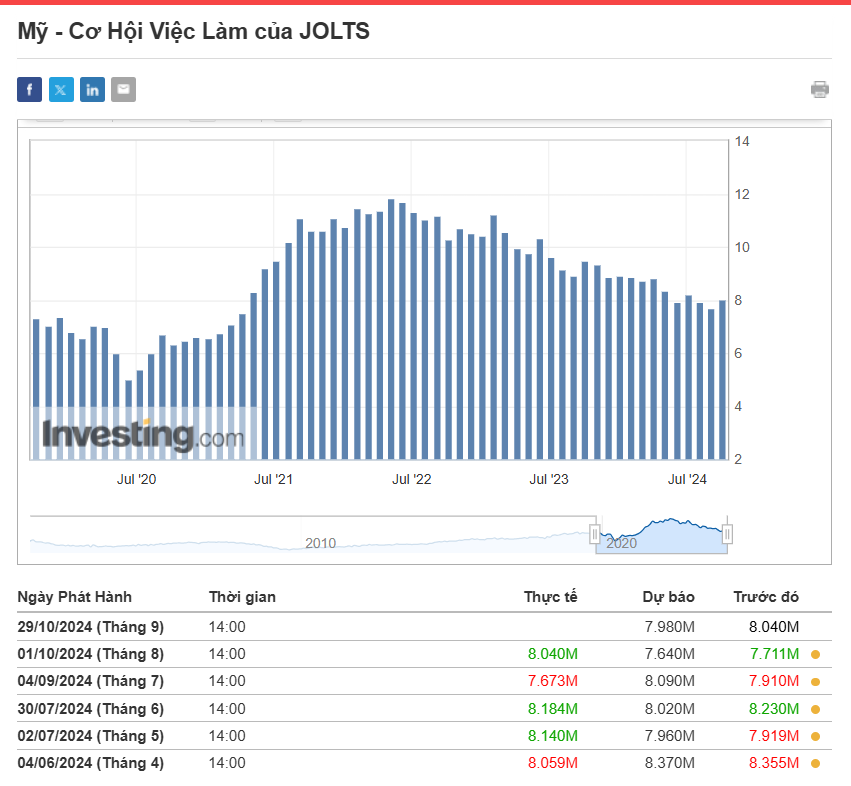Click the 2010 area in the chart navigator

[320, 543]
